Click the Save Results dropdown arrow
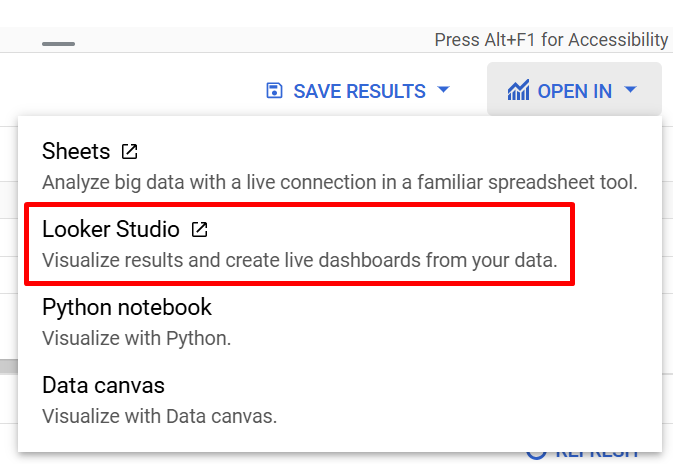This screenshot has width=673, height=464. pyautogui.click(x=443, y=90)
